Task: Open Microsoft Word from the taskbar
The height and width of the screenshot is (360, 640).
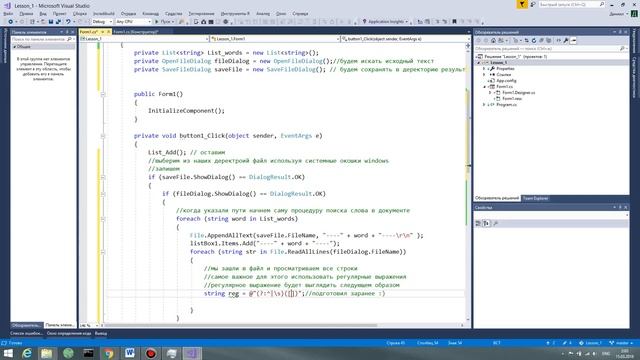Action: click(x=130, y=353)
